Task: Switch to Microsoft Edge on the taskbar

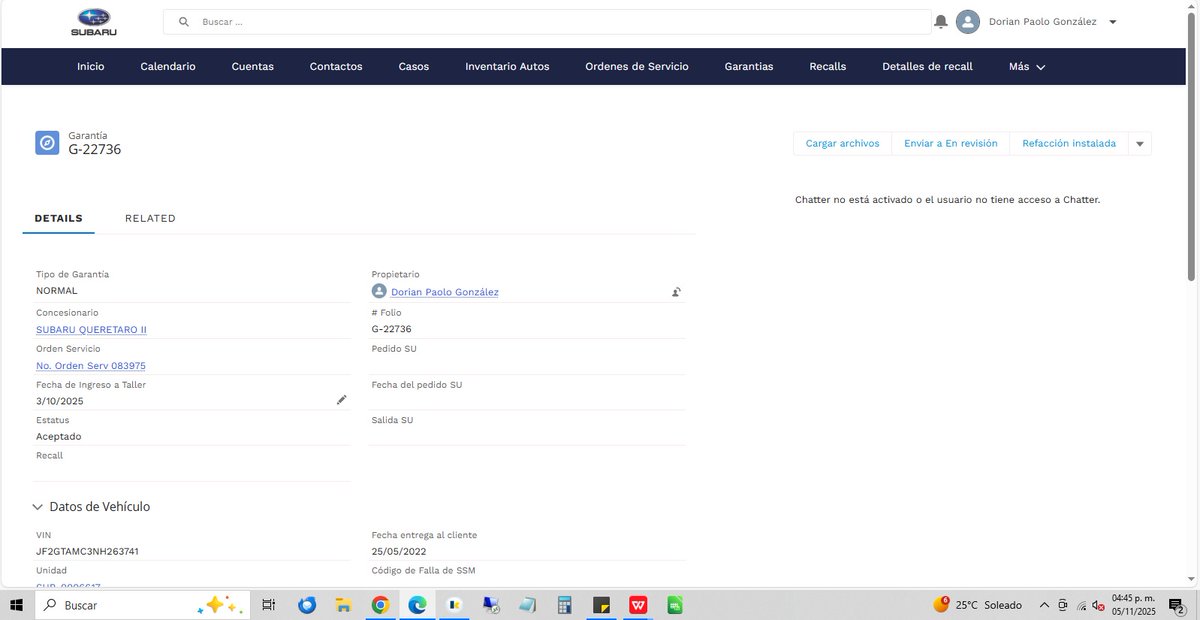Action: 417,605
